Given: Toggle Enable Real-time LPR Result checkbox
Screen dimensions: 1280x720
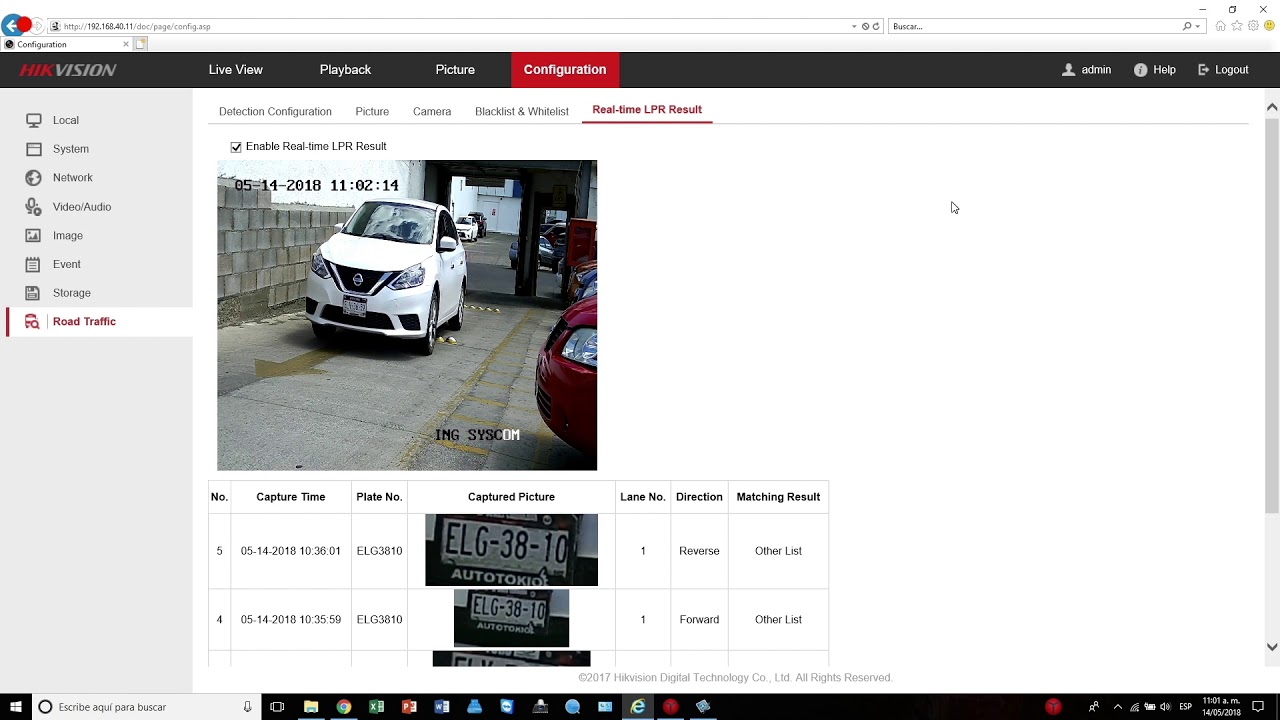Looking at the screenshot, I should coord(236,147).
